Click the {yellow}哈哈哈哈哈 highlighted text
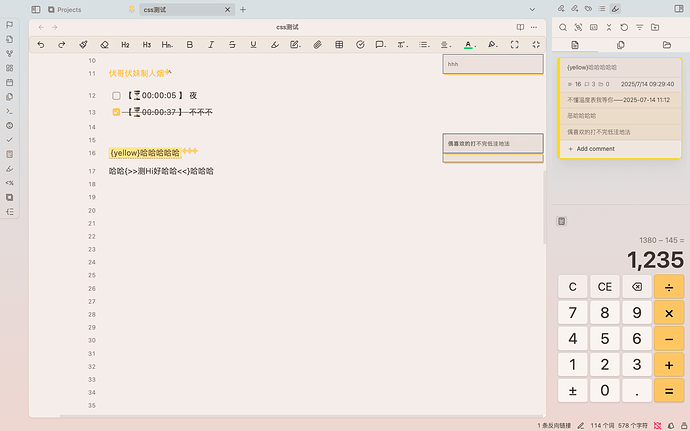 coord(145,153)
